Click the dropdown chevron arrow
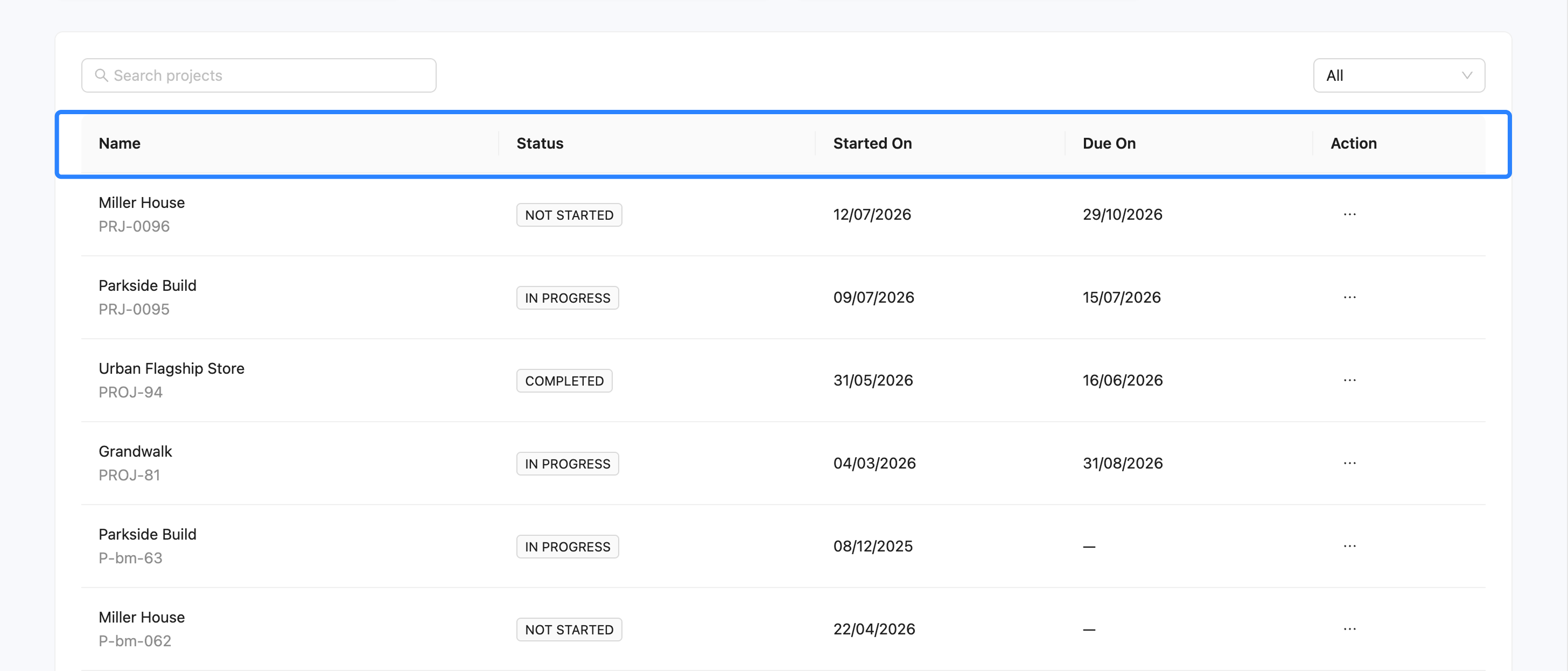This screenshot has height=671, width=1568. 1467,75
